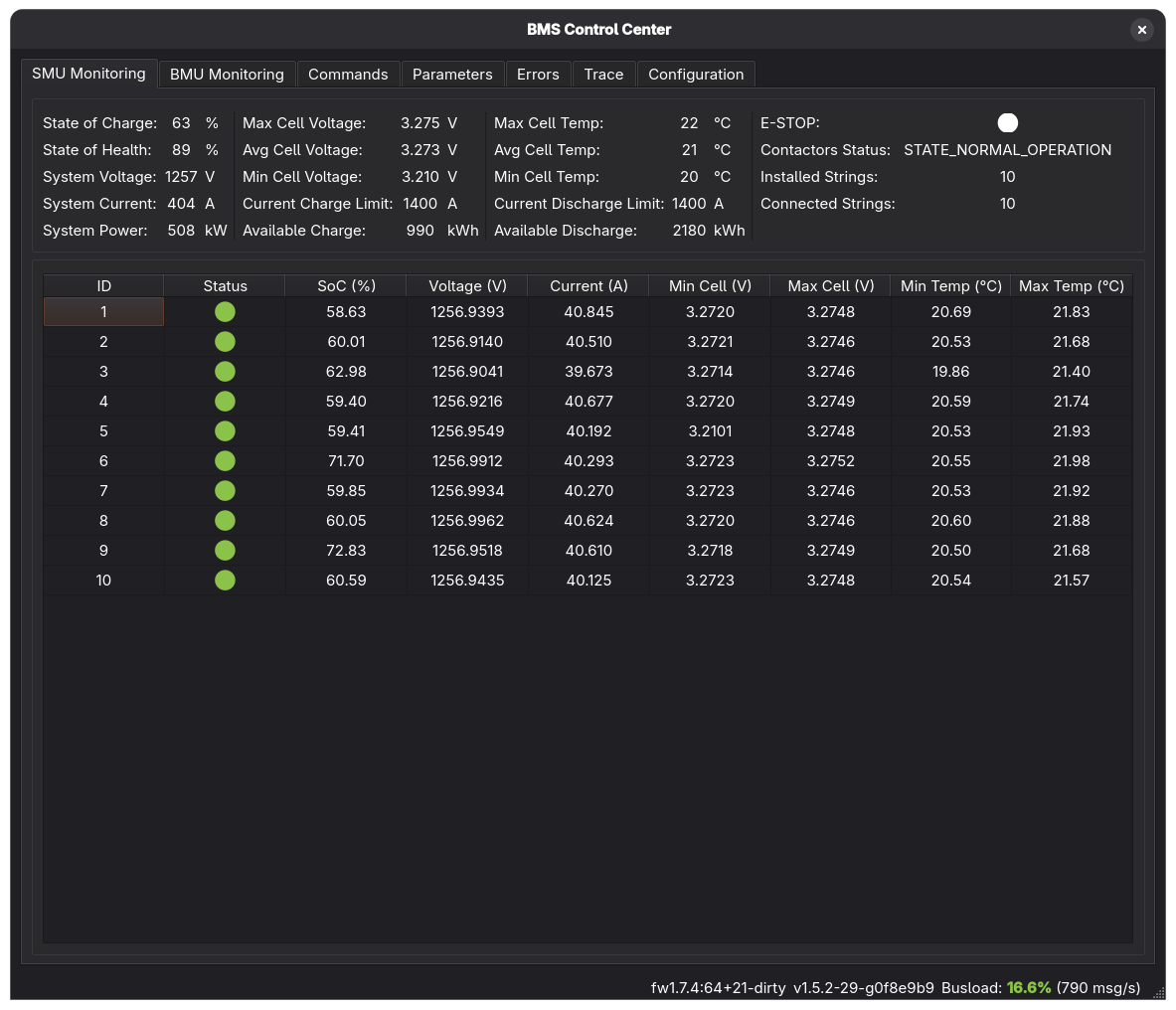Click green status indicator of string 2
Screen dimensions: 1176x1010
pos(225,342)
